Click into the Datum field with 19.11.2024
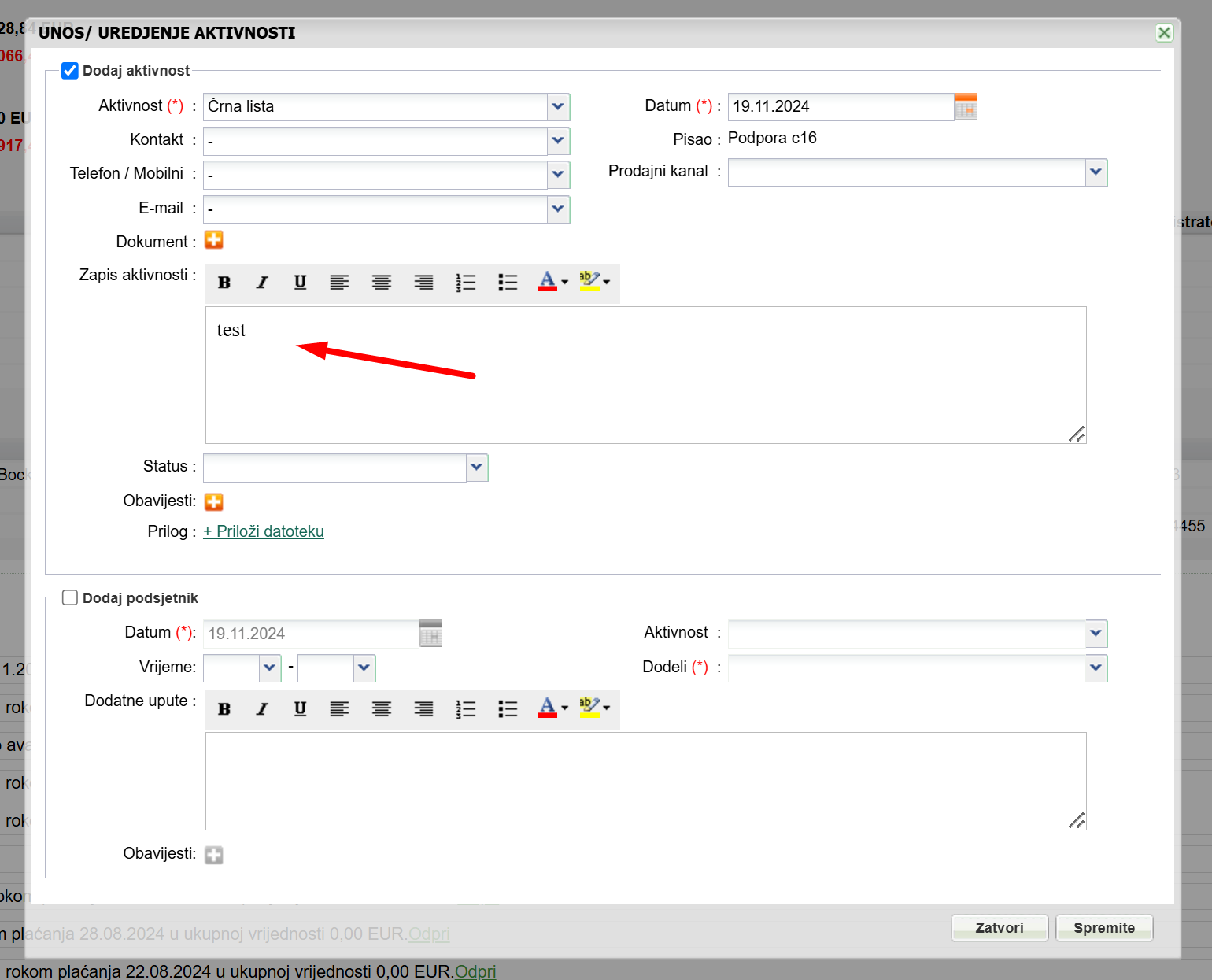 coord(841,107)
